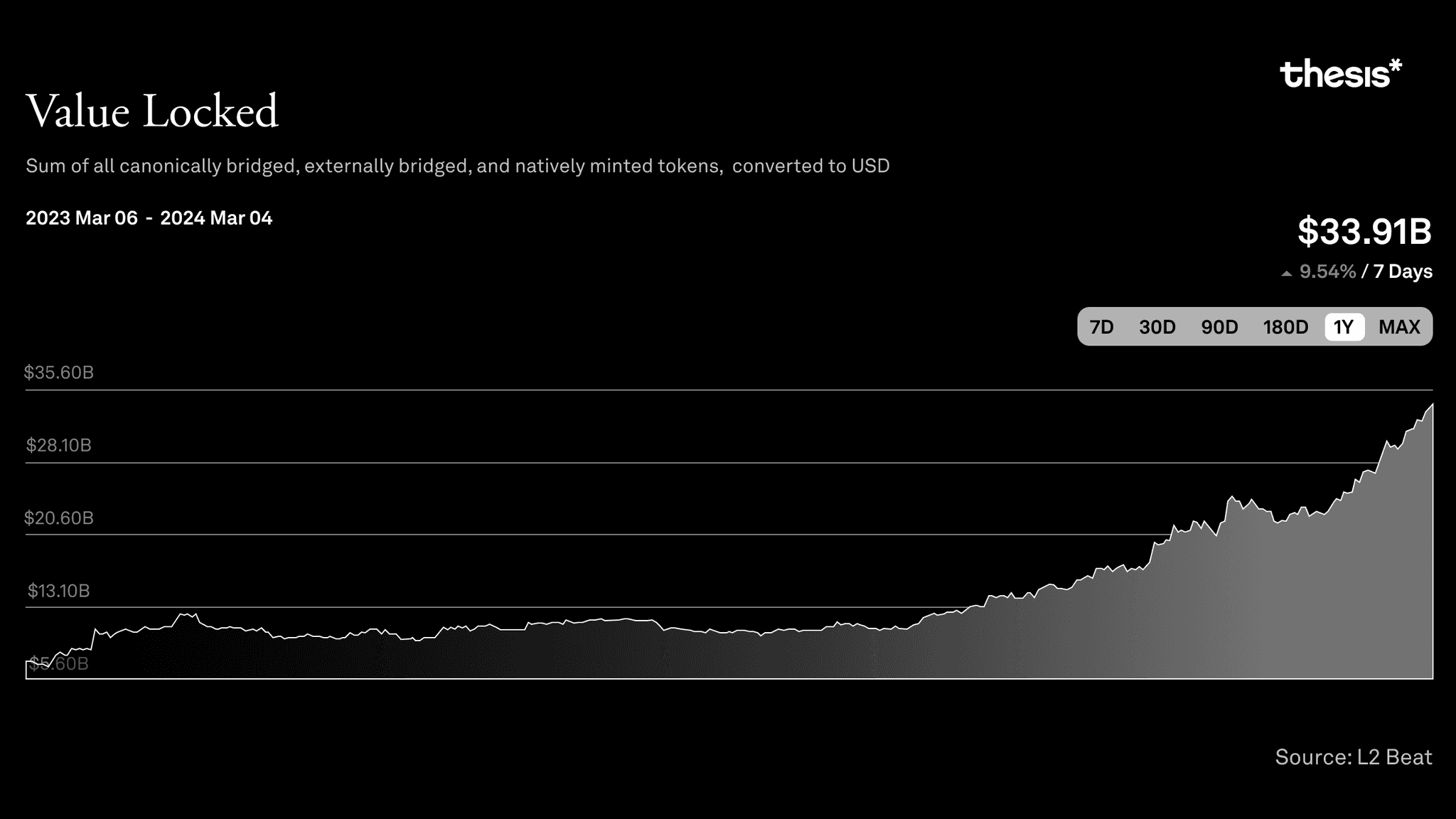Click the $5.60B grid line label
The width and height of the screenshot is (1456, 819).
pos(56,663)
